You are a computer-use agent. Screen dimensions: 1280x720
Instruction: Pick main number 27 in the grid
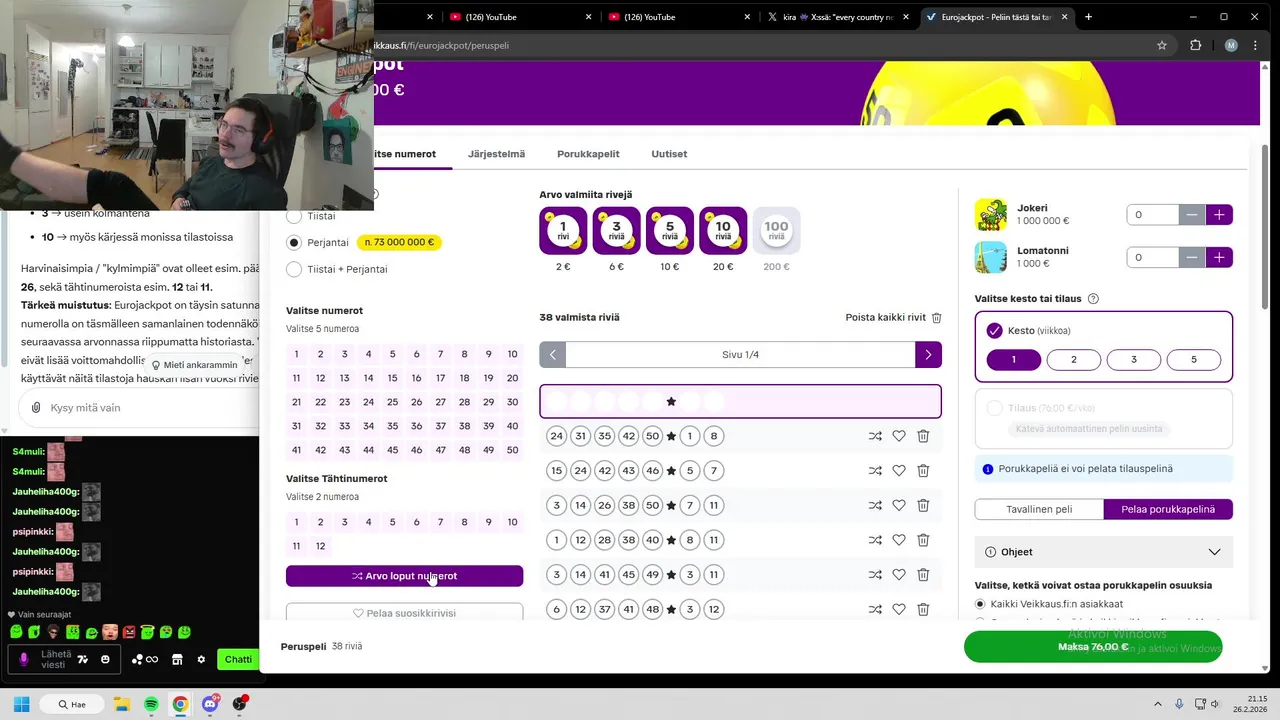(440, 402)
